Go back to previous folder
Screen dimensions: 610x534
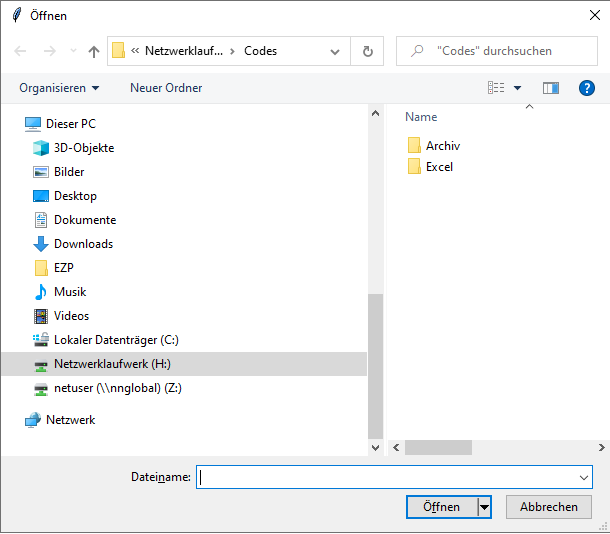click(x=20, y=51)
